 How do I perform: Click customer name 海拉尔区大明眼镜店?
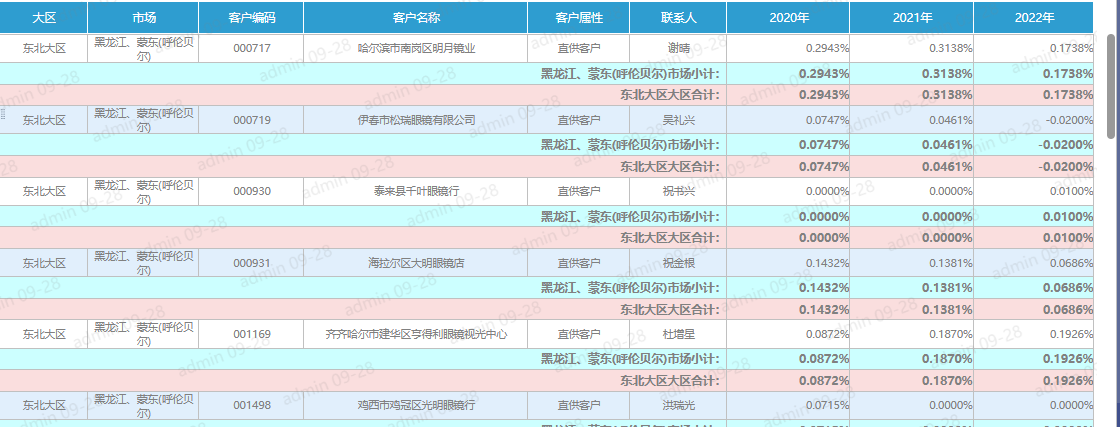pos(416,263)
